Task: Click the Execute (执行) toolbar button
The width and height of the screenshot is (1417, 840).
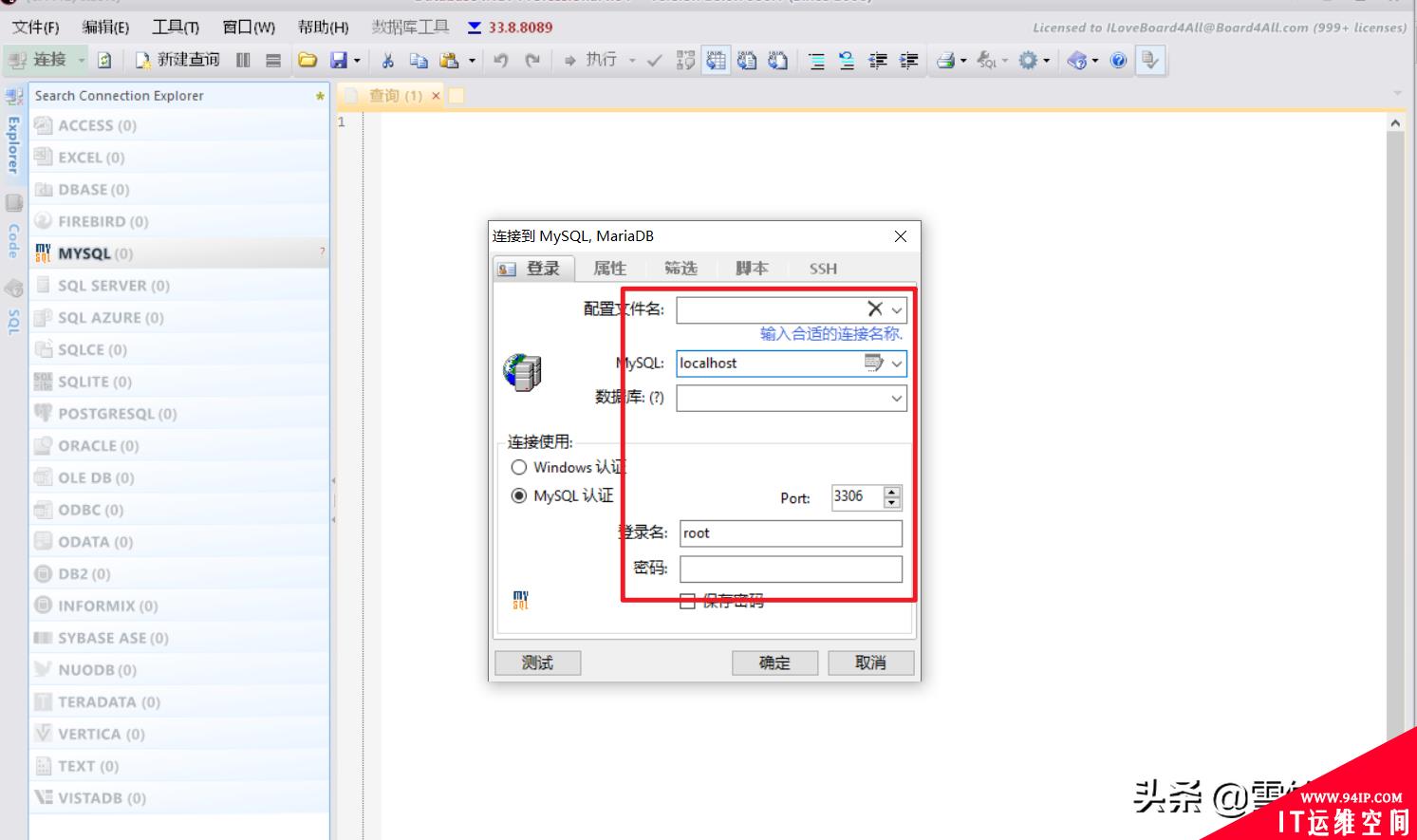Action: coord(590,60)
